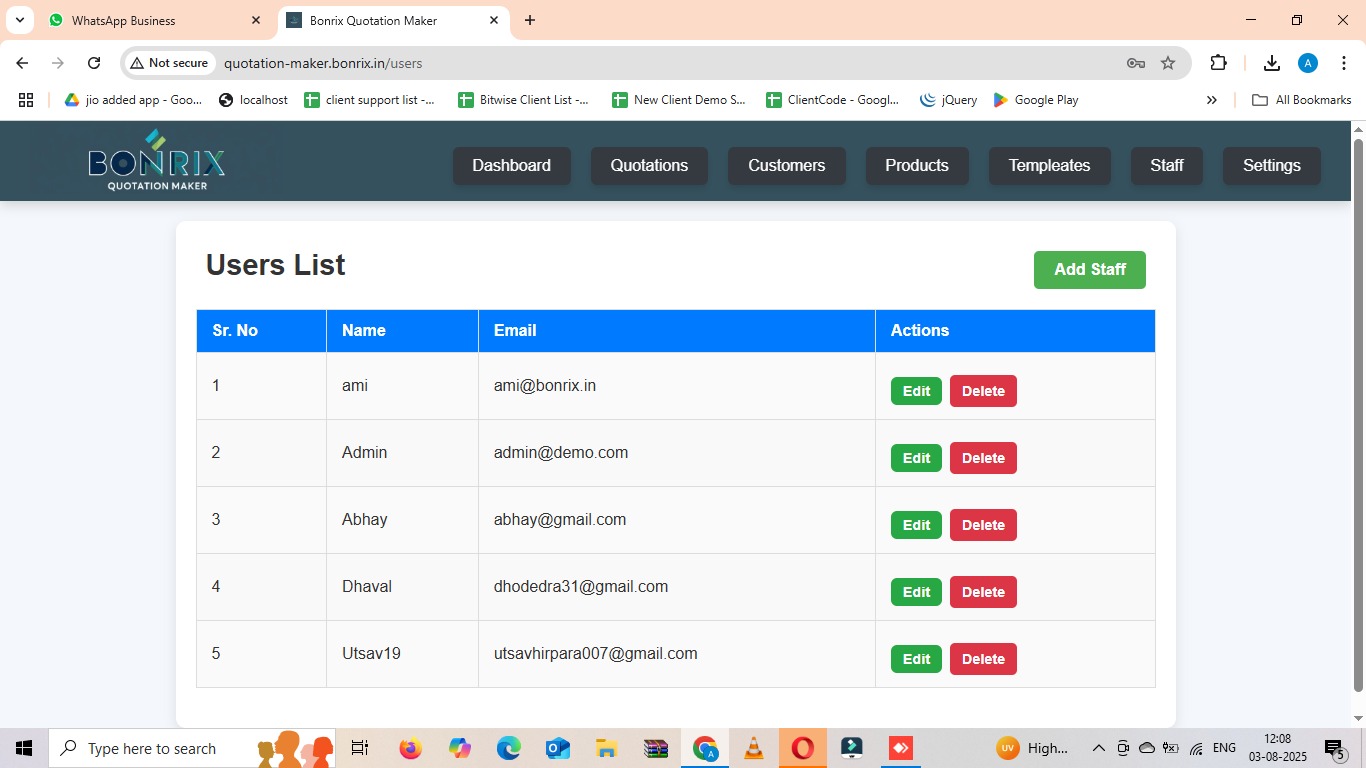This screenshot has width=1366, height=768.
Task: Open the Settings menu item
Action: tap(1272, 166)
